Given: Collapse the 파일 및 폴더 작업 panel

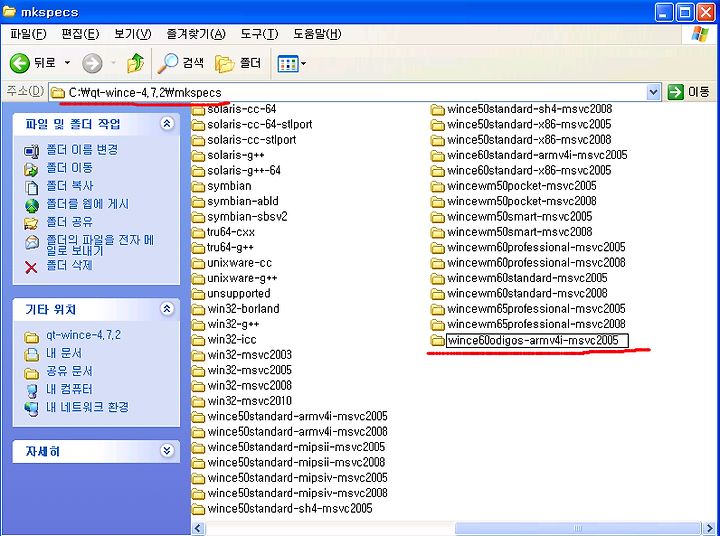Looking at the screenshot, I should [x=167, y=123].
